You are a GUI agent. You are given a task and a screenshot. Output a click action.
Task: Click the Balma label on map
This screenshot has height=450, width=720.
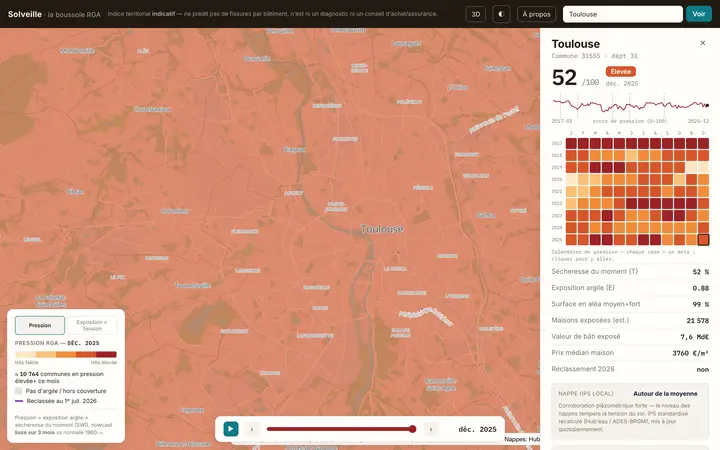click(x=485, y=215)
